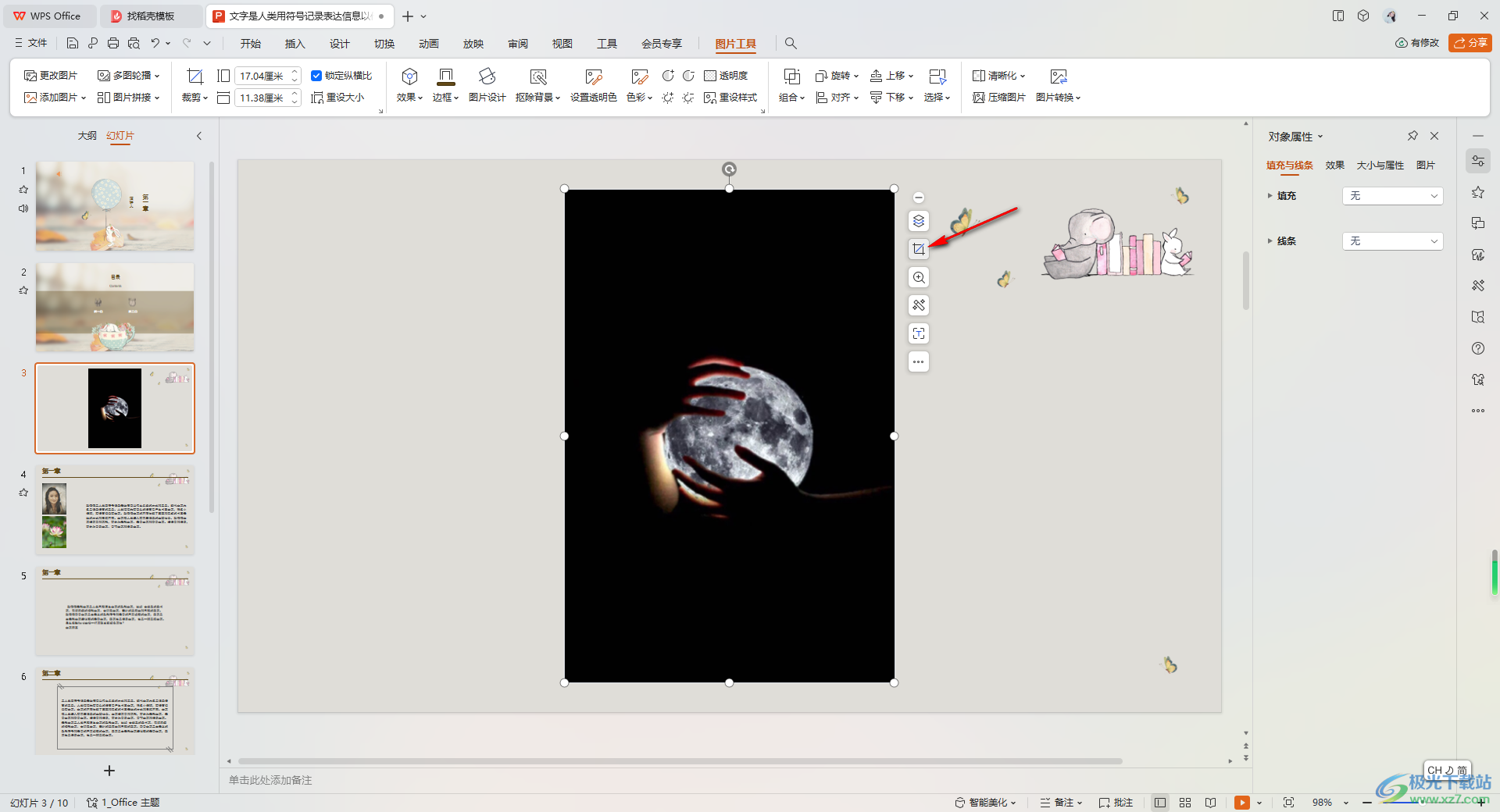
Task: Switch to reading view icon
Action: 1210,803
